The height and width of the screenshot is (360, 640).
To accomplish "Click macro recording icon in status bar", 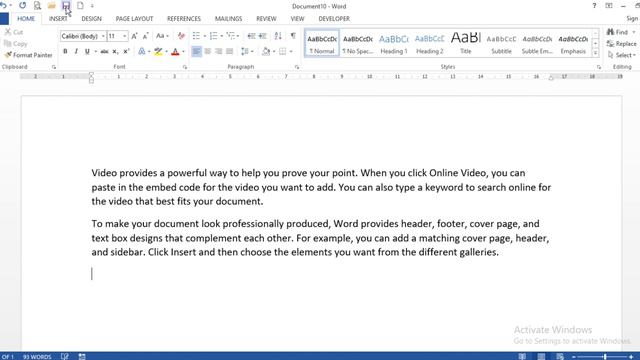I will pos(82,356).
